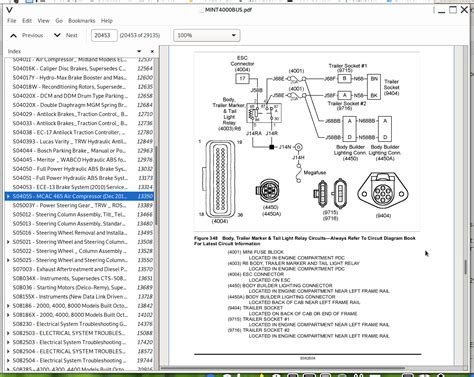The width and height of the screenshot is (474, 377).
Task: Close the Index side panel
Action: tap(152, 51)
